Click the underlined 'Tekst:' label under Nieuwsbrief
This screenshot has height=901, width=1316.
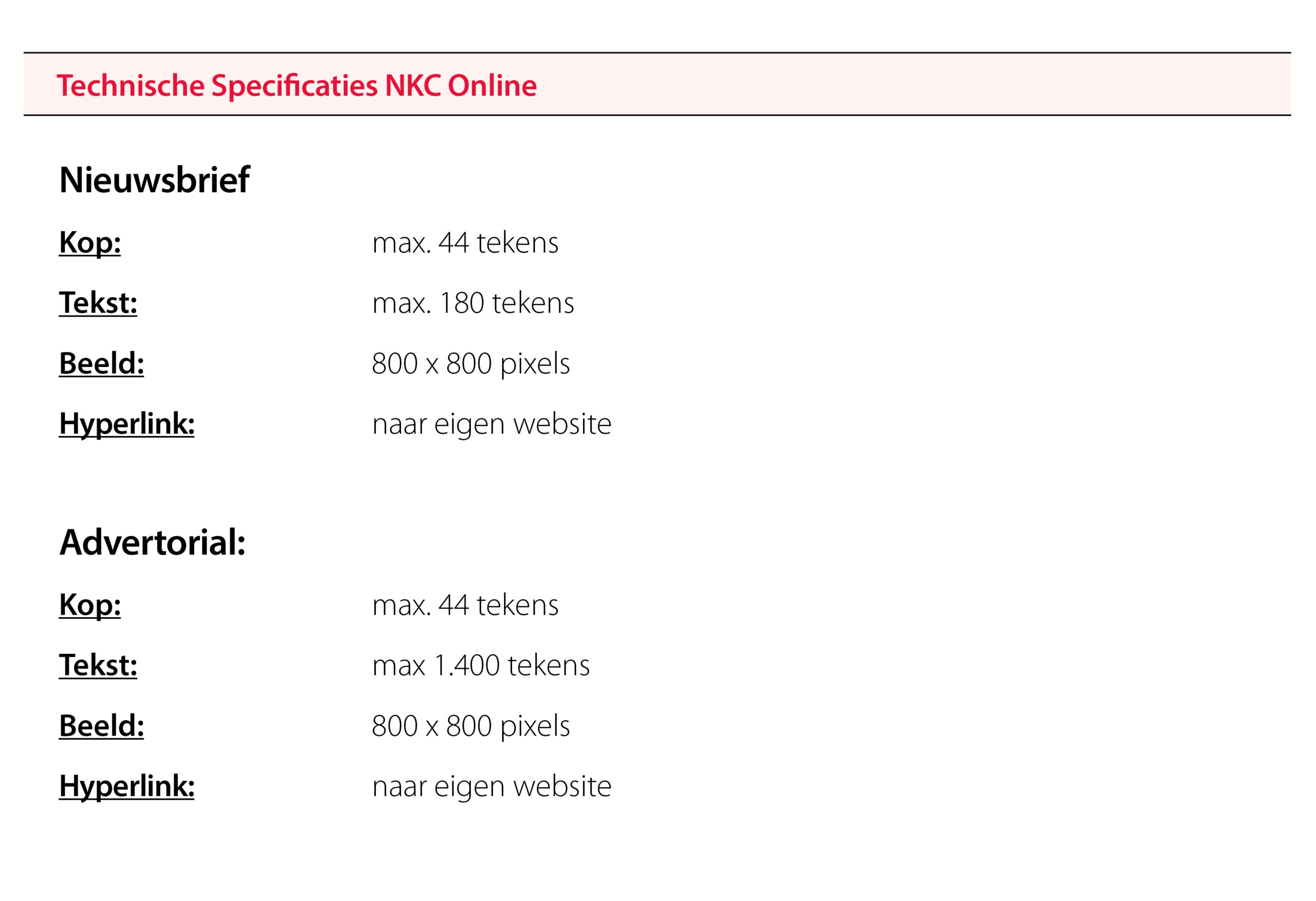point(98,303)
